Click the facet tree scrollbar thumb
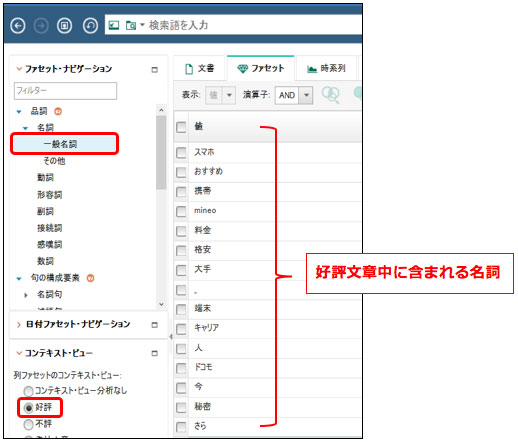This screenshot has height=442, width=518. coord(161,152)
